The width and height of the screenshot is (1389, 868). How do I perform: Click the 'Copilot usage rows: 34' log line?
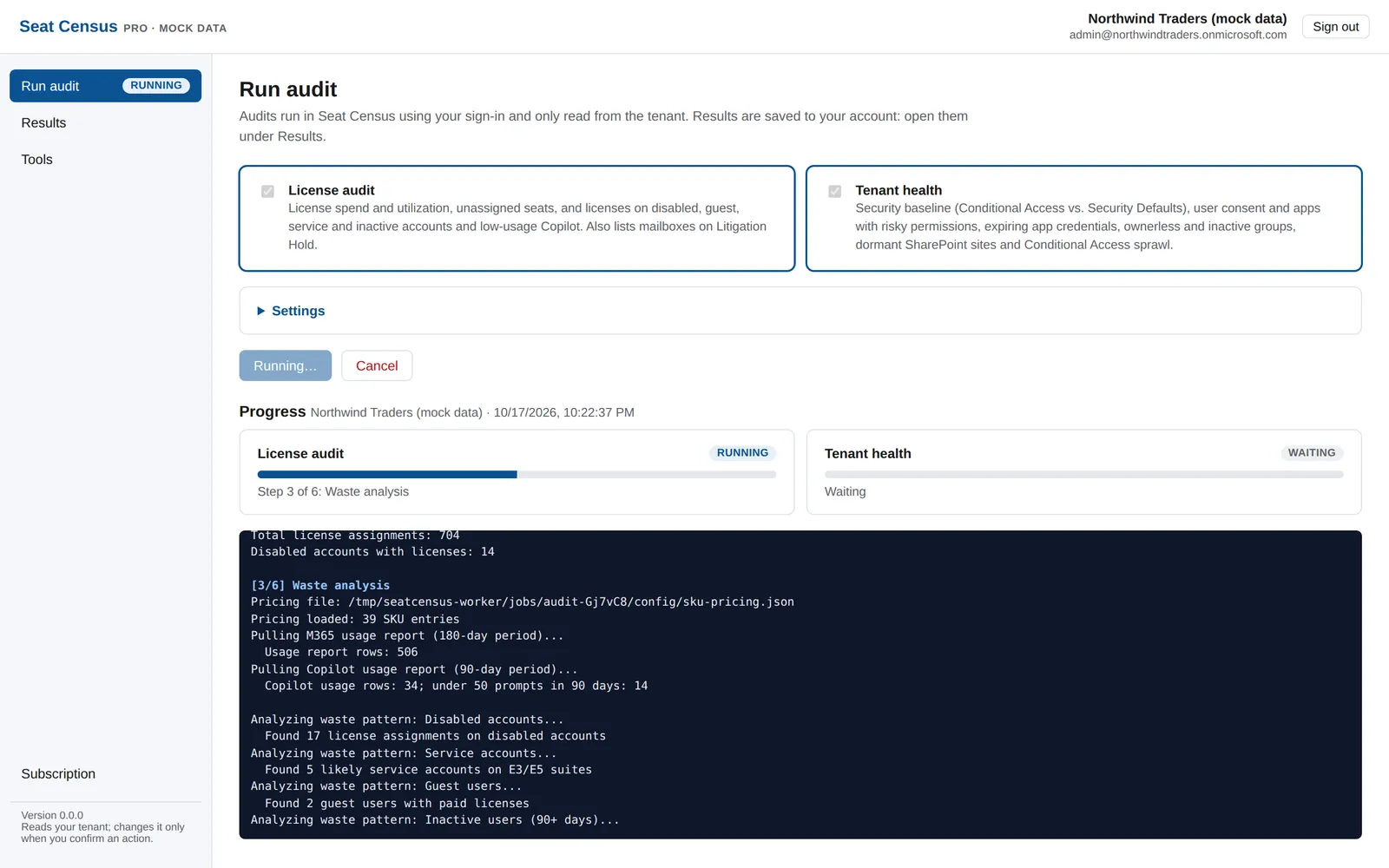pos(456,687)
